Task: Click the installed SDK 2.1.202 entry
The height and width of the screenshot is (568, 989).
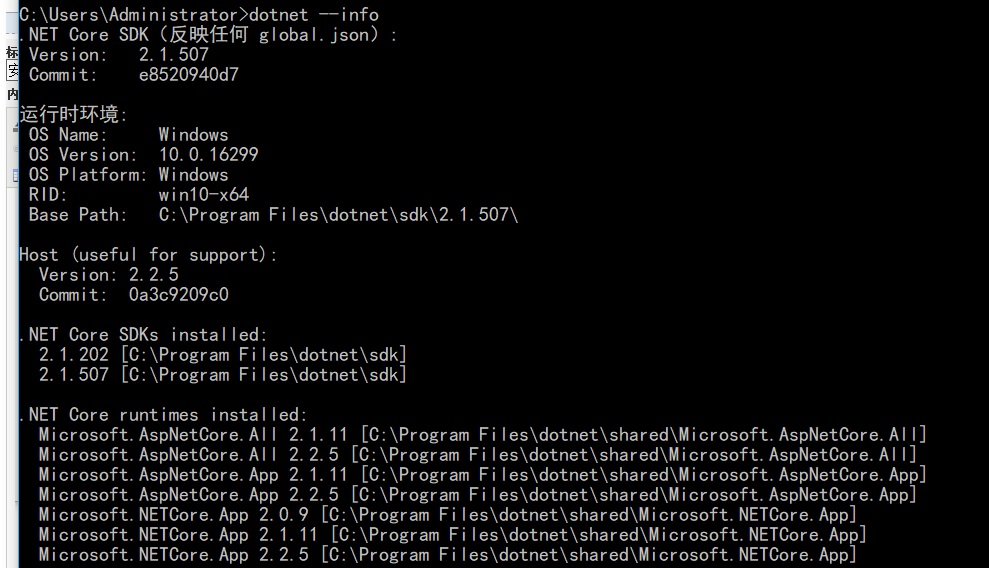Action: pos(223,354)
